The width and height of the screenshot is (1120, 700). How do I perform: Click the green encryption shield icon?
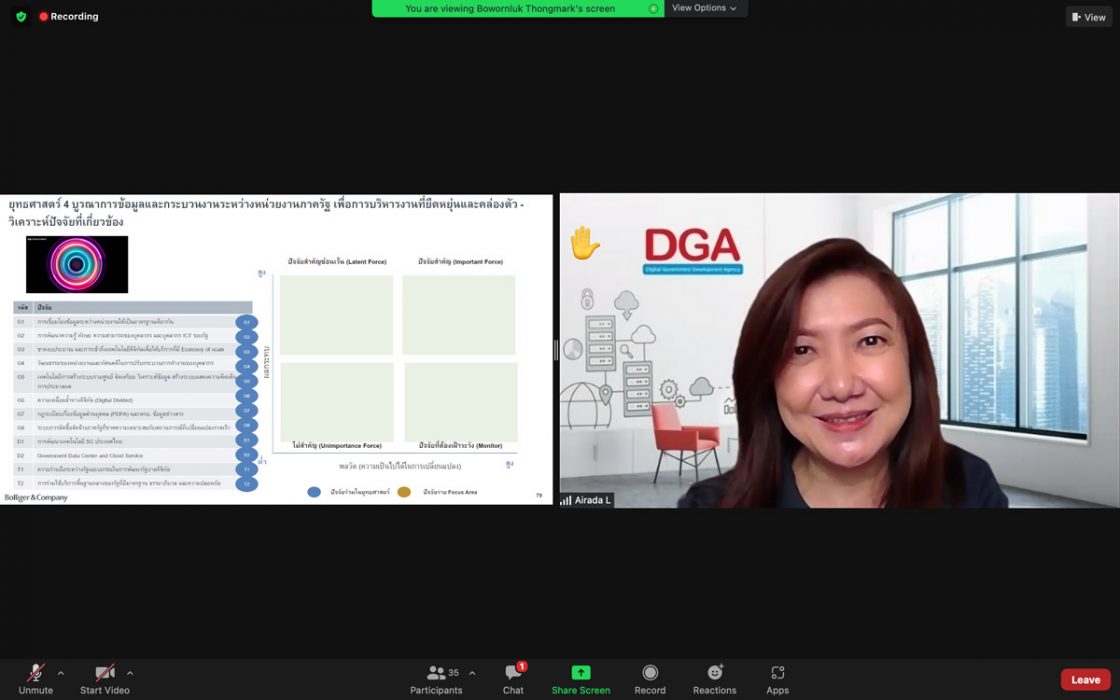(21, 16)
